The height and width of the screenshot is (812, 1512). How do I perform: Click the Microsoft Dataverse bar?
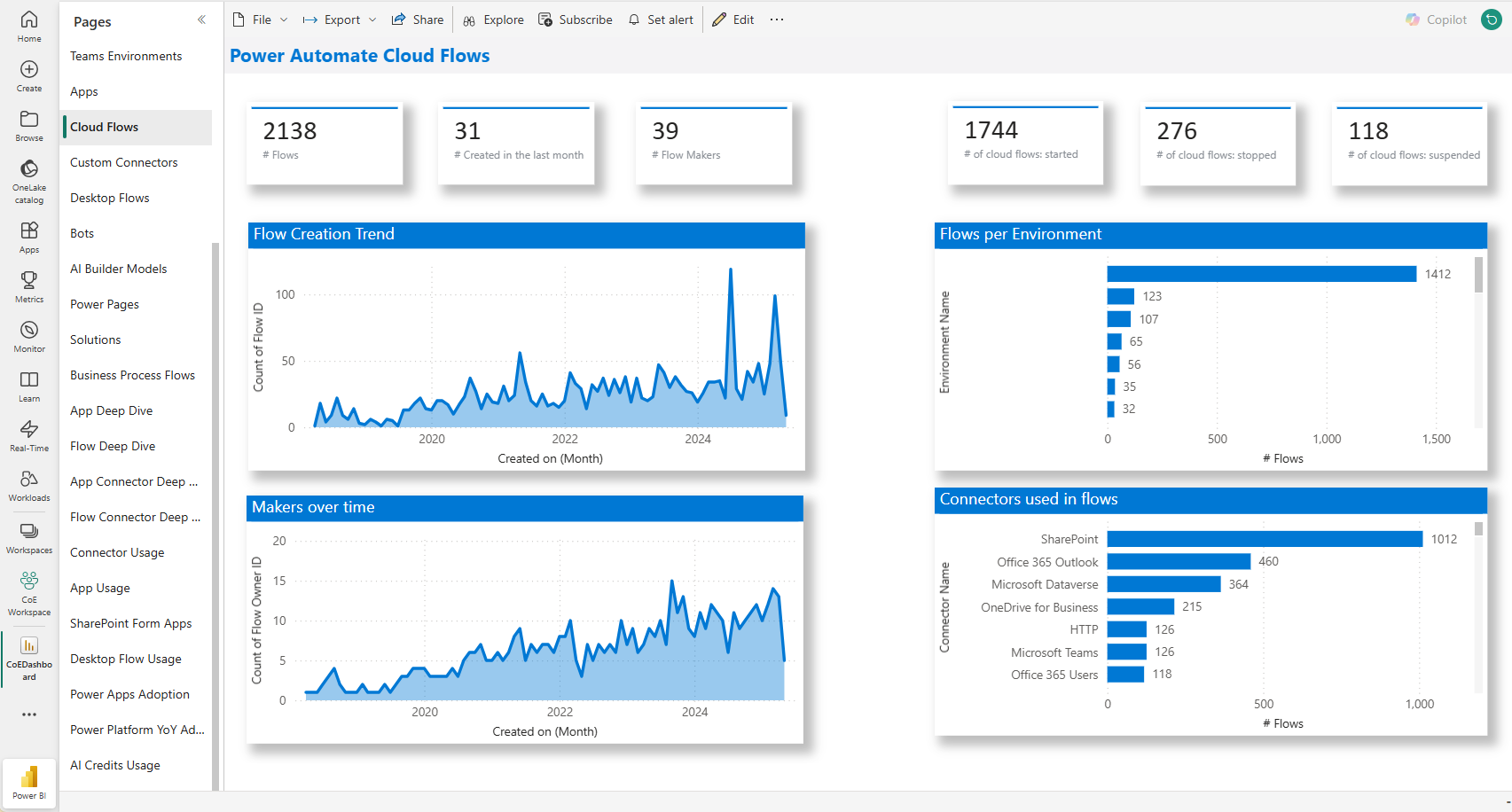point(1163,584)
